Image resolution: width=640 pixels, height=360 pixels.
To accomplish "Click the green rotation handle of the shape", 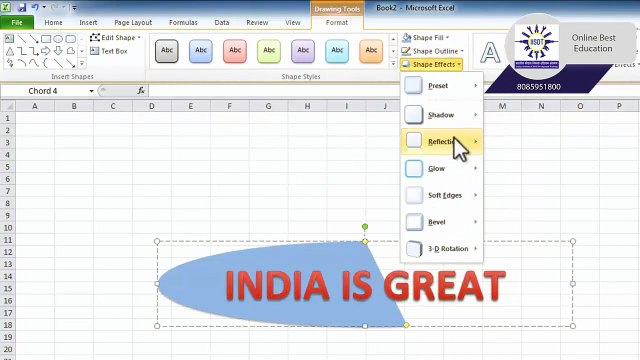I will (x=365, y=227).
